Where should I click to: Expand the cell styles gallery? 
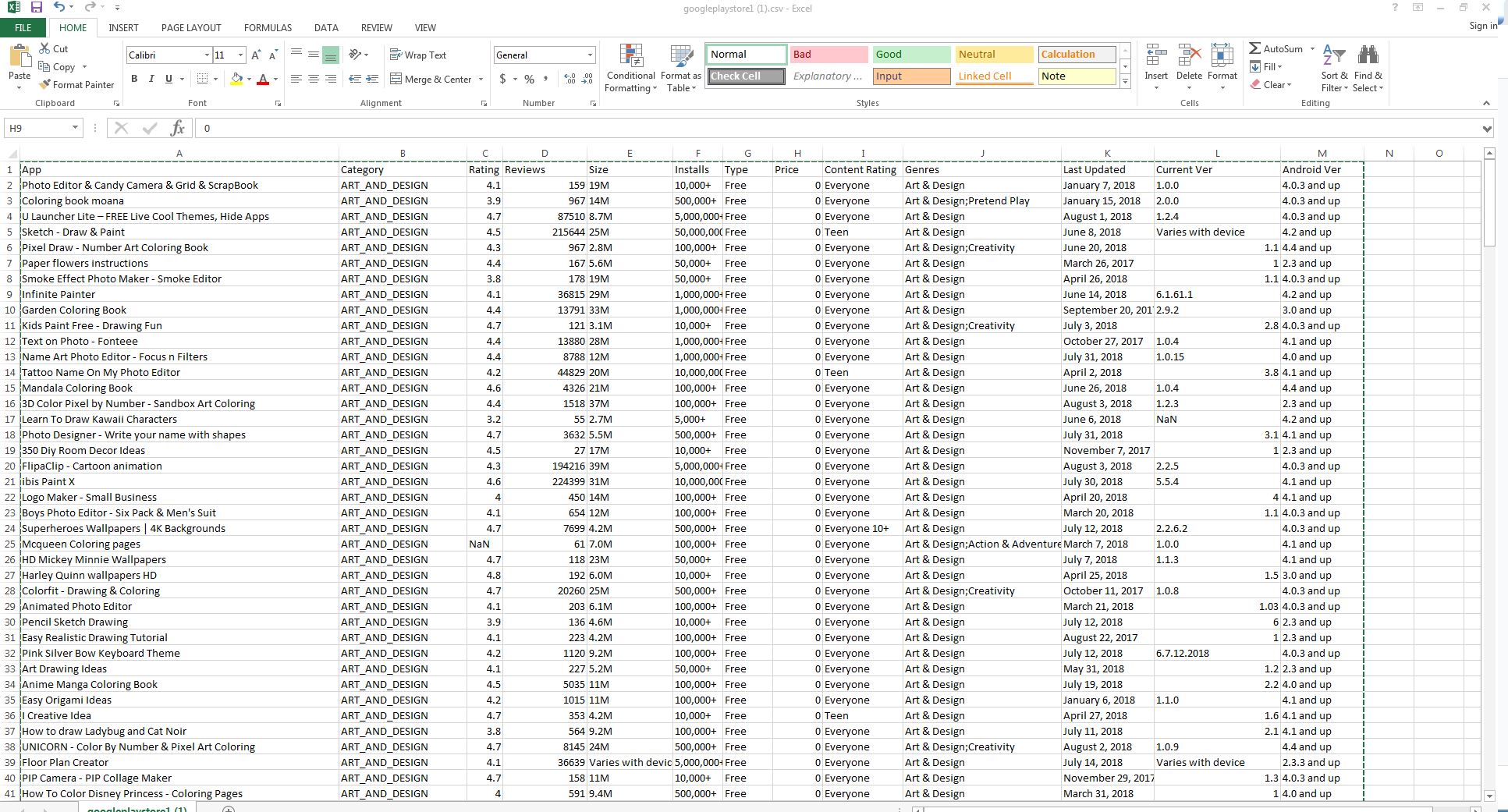pyautogui.click(x=1125, y=81)
